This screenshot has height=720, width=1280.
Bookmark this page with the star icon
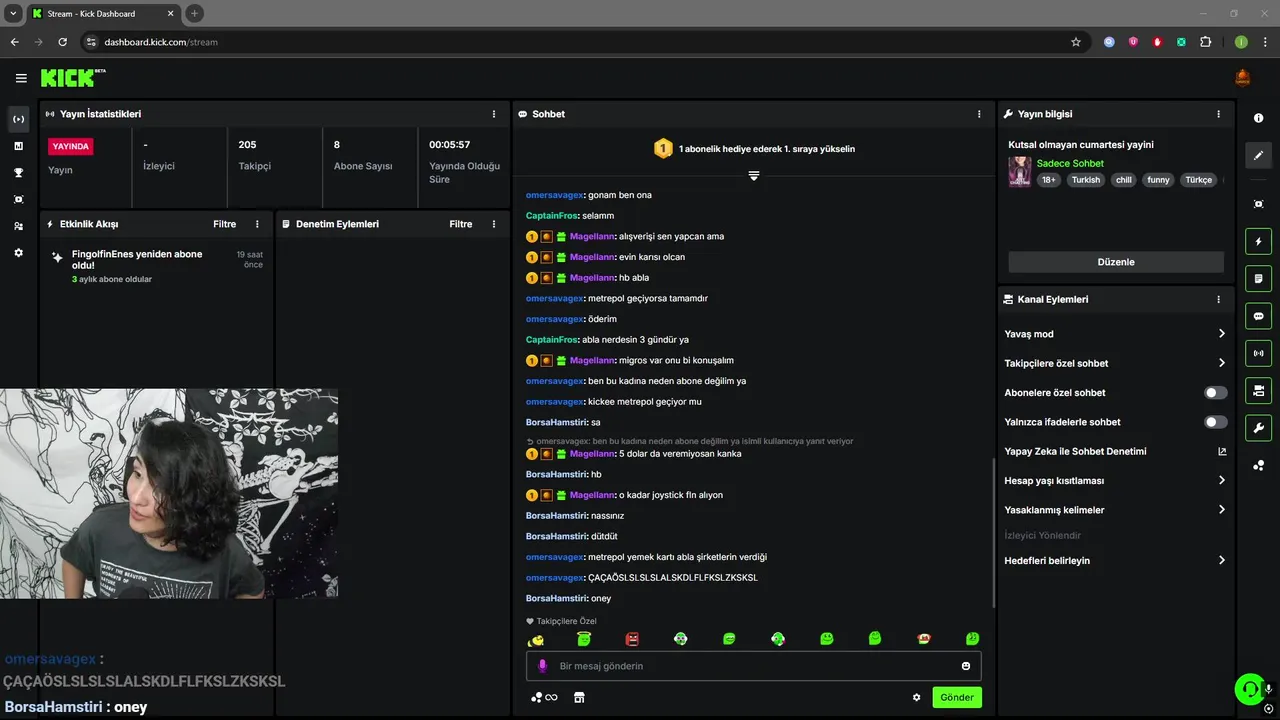[x=1076, y=42]
